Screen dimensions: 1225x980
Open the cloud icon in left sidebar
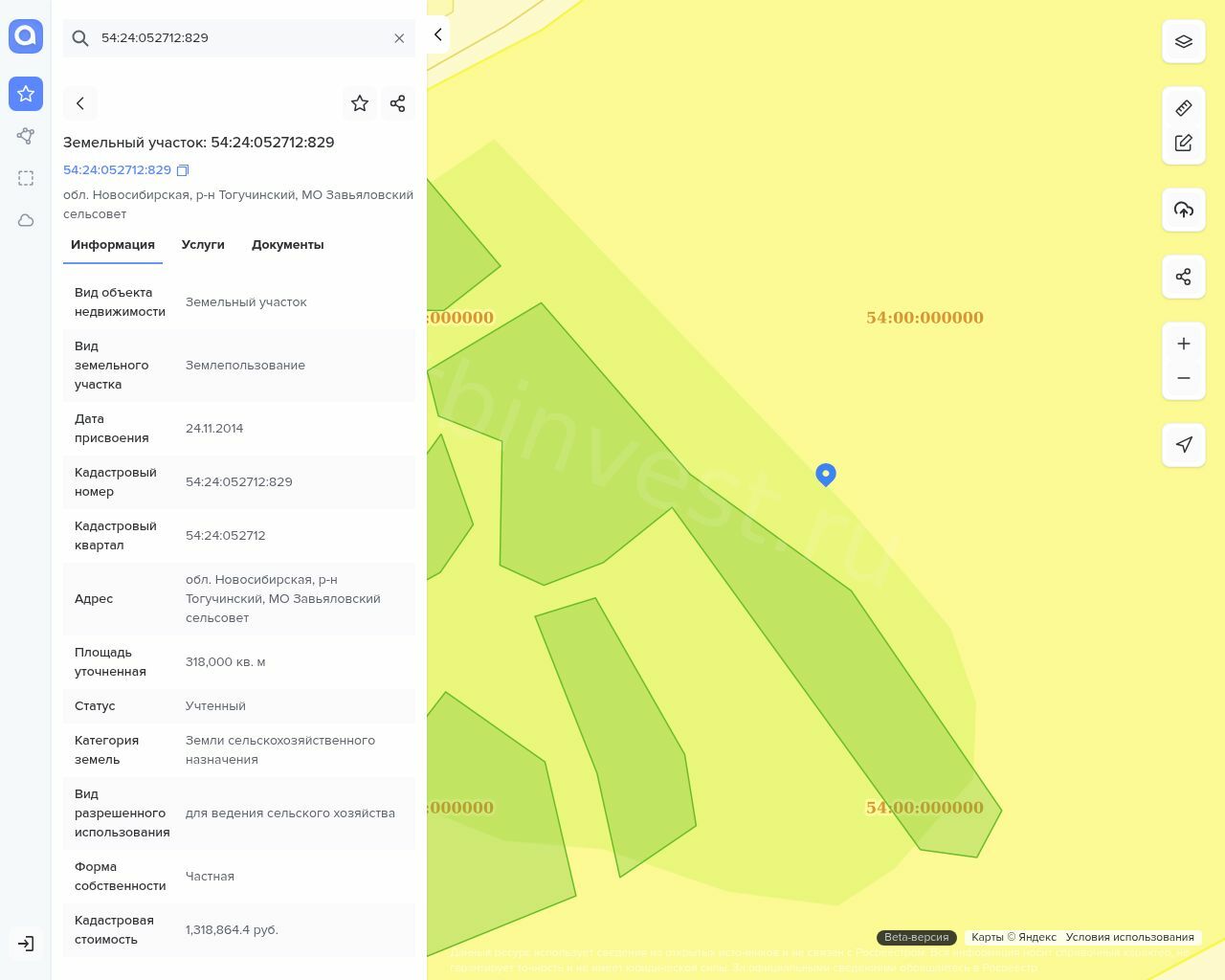[26, 220]
